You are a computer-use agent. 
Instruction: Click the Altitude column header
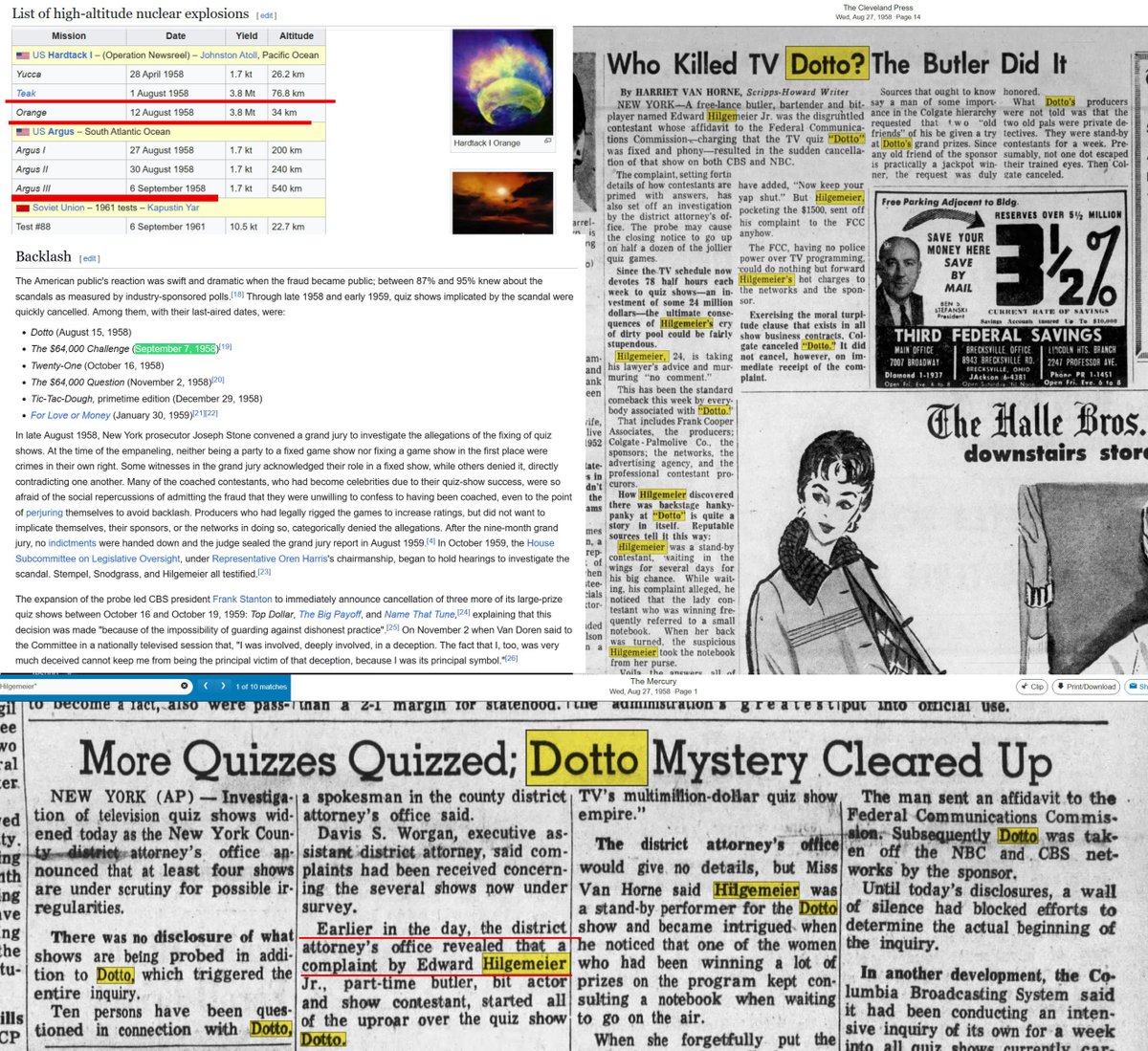297,36
